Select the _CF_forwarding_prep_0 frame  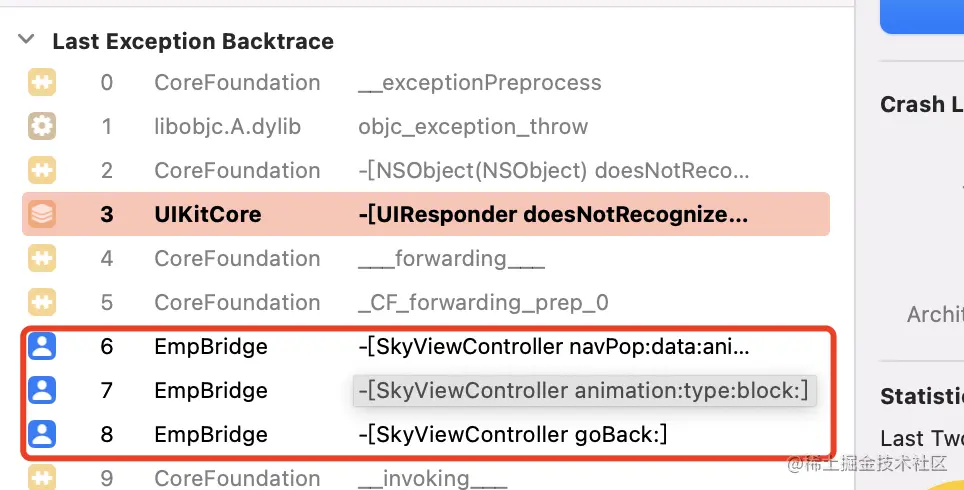(x=483, y=302)
